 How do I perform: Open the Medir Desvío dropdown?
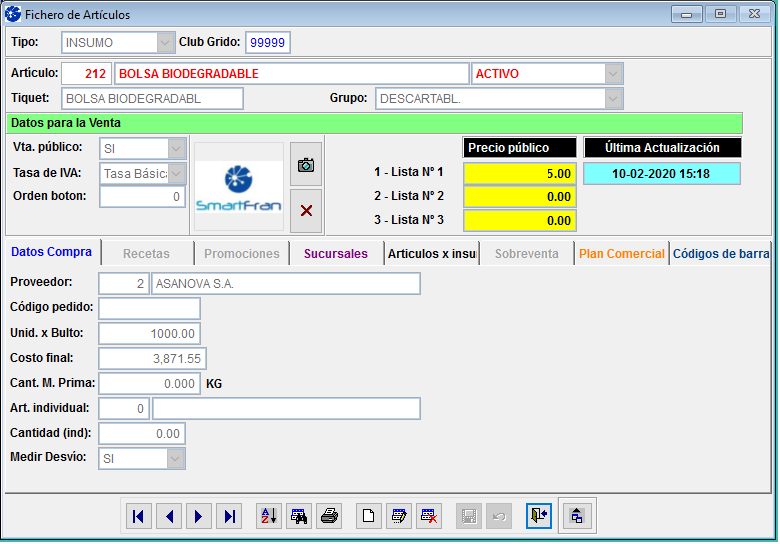(175, 458)
